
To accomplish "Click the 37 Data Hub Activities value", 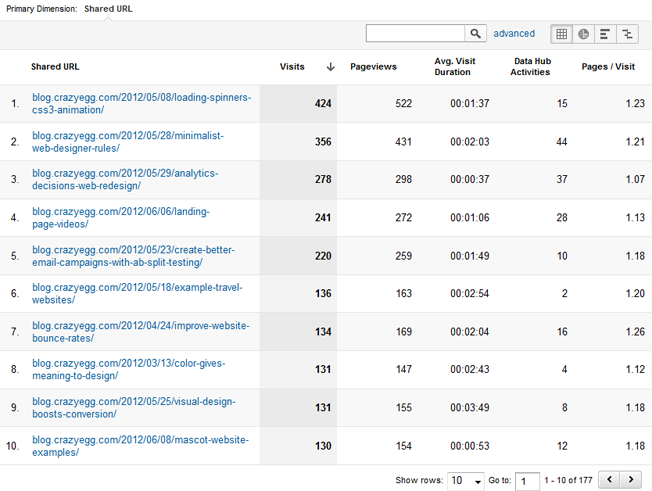I will pyautogui.click(x=562, y=179).
